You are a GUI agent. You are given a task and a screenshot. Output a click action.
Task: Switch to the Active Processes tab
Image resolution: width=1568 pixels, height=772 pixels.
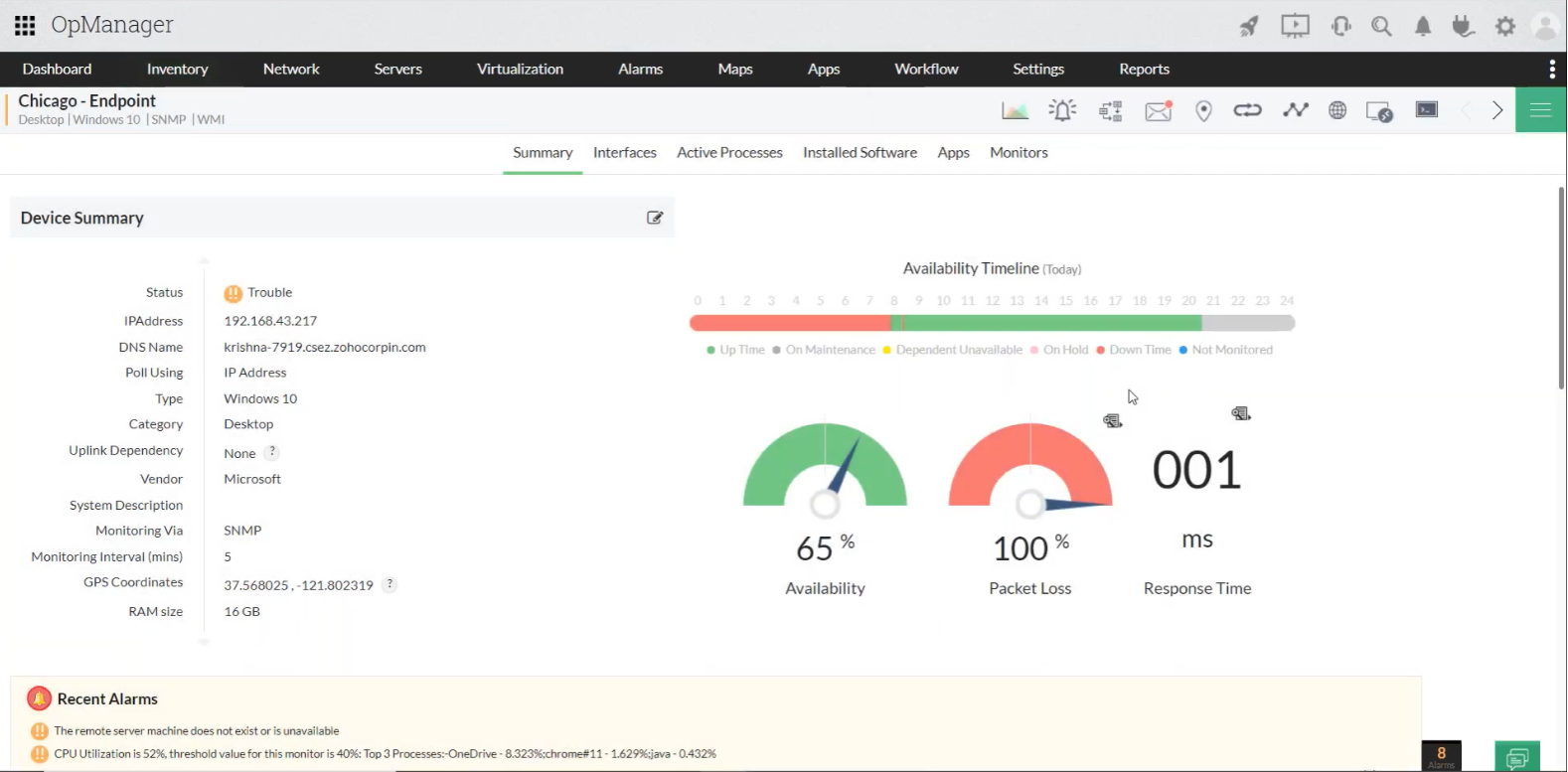730,152
